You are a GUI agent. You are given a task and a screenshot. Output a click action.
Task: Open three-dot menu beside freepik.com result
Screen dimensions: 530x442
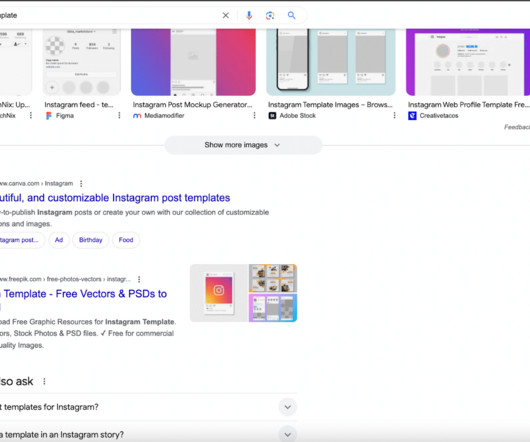pyautogui.click(x=139, y=279)
